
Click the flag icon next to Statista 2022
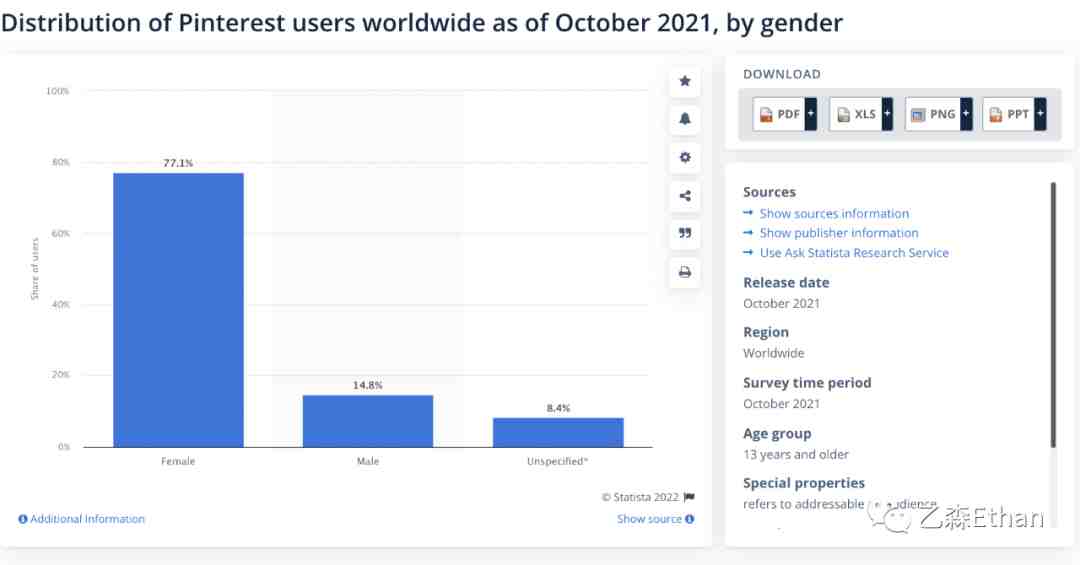tap(689, 497)
